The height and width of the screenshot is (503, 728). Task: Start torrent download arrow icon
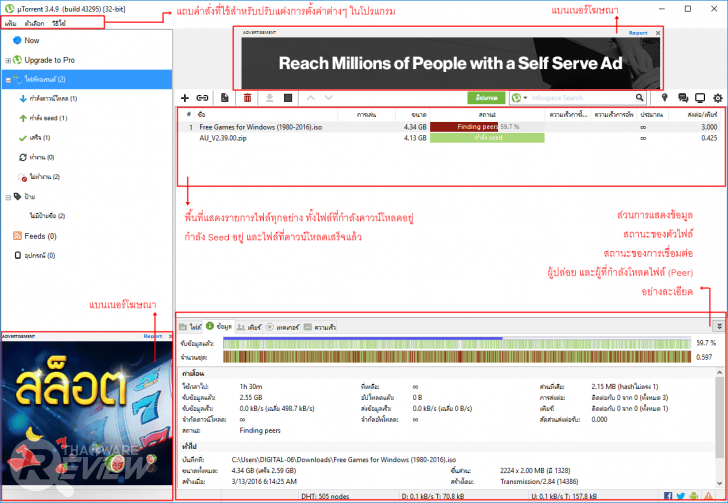(x=269, y=98)
